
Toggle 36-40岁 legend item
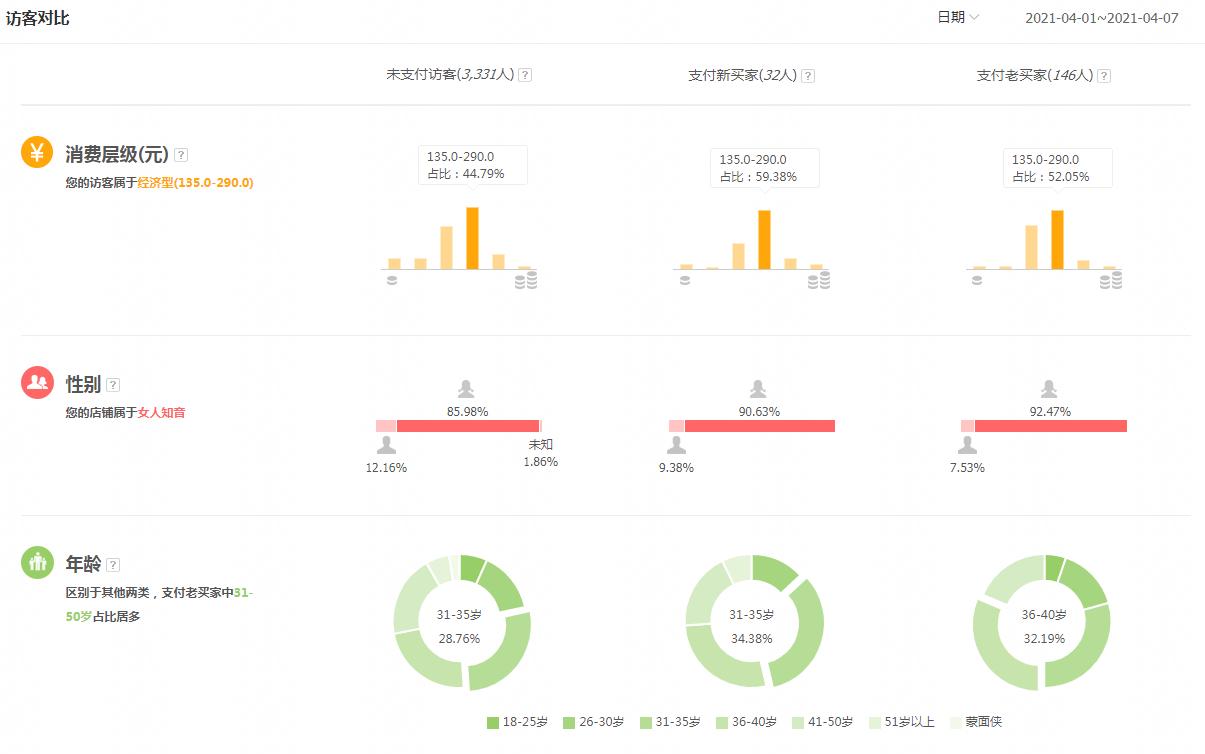coord(746,722)
